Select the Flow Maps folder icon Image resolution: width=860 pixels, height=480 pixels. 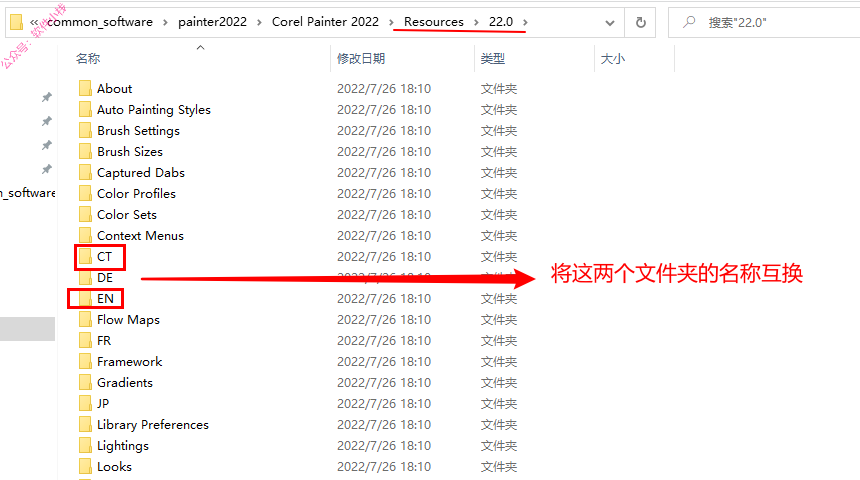click(x=85, y=319)
